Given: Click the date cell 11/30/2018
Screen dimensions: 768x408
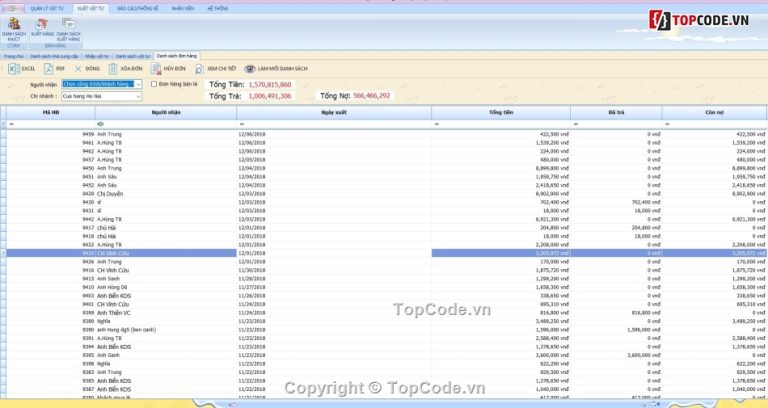Looking at the screenshot, I should pyautogui.click(x=252, y=270).
